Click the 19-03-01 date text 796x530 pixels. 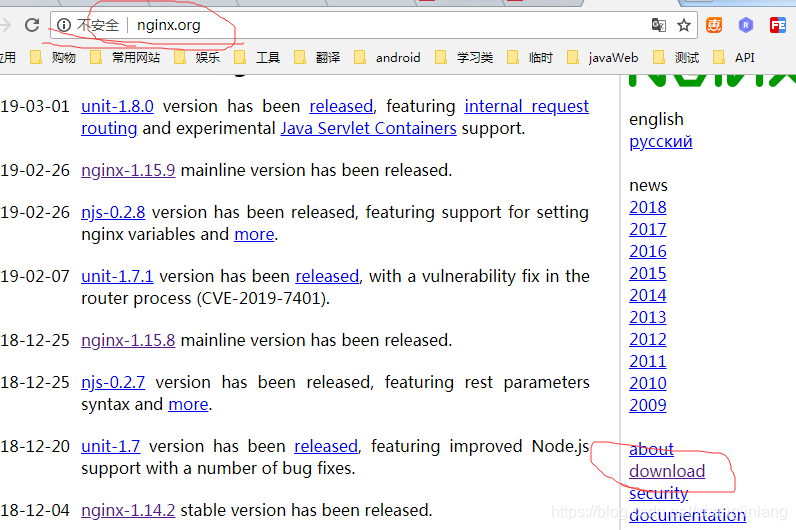click(x=35, y=106)
